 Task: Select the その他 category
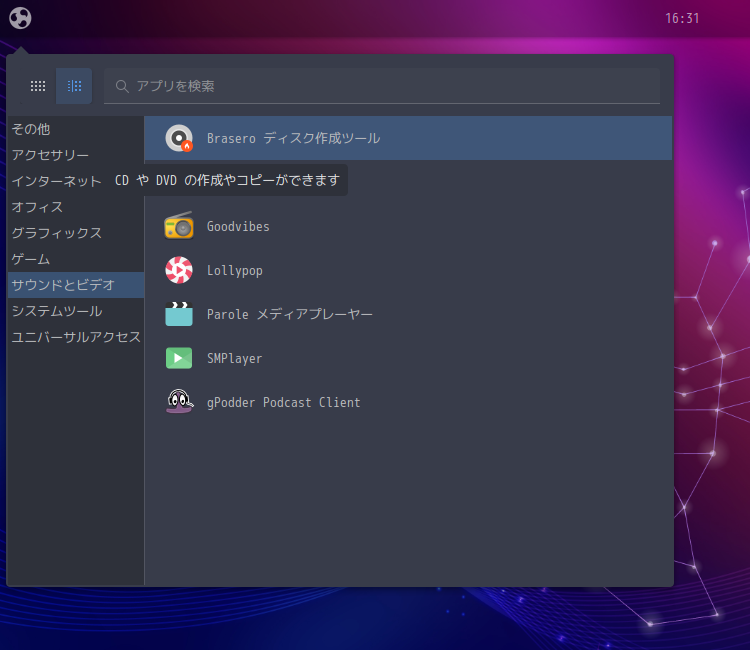click(x=76, y=129)
